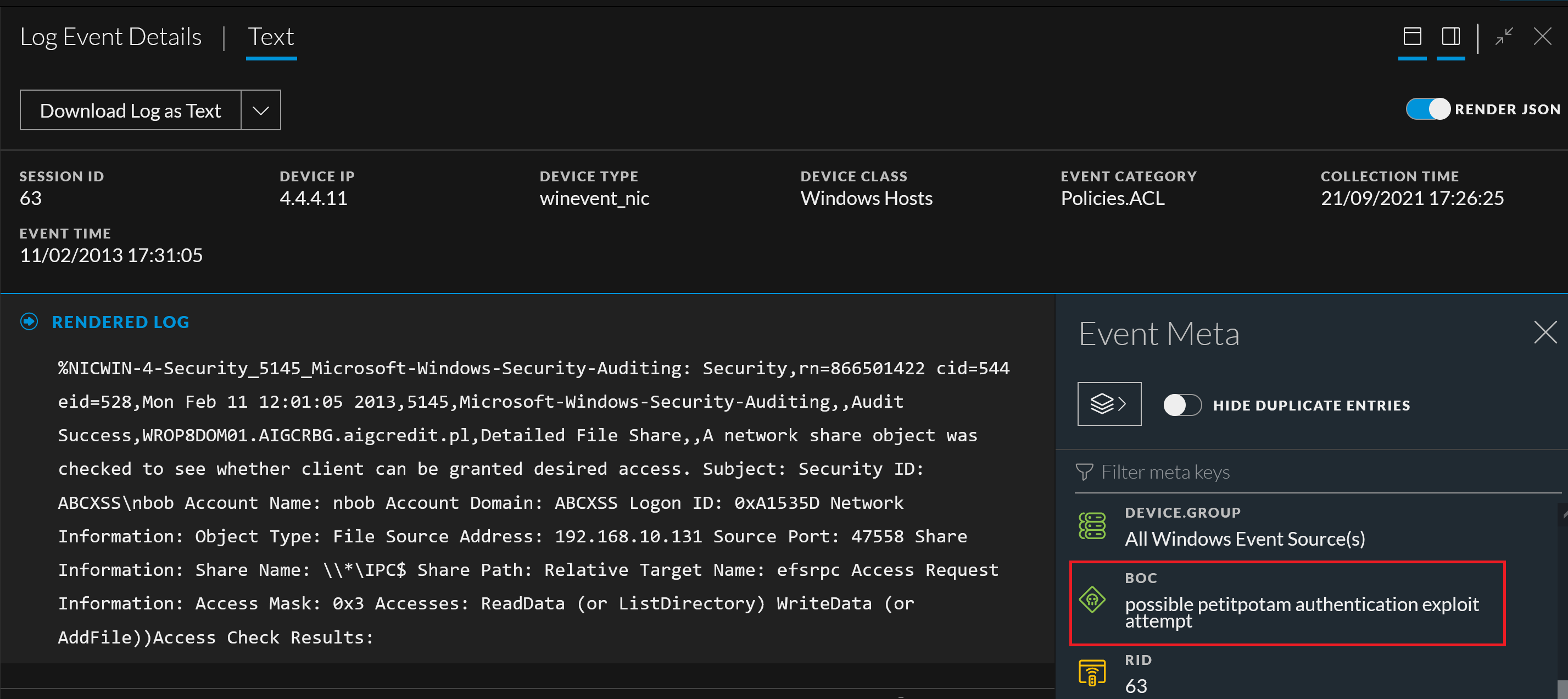Viewport: 1568px width, 699px height.
Task: Enable HIDE DUPLICATE ENTRIES
Action: [x=1181, y=404]
